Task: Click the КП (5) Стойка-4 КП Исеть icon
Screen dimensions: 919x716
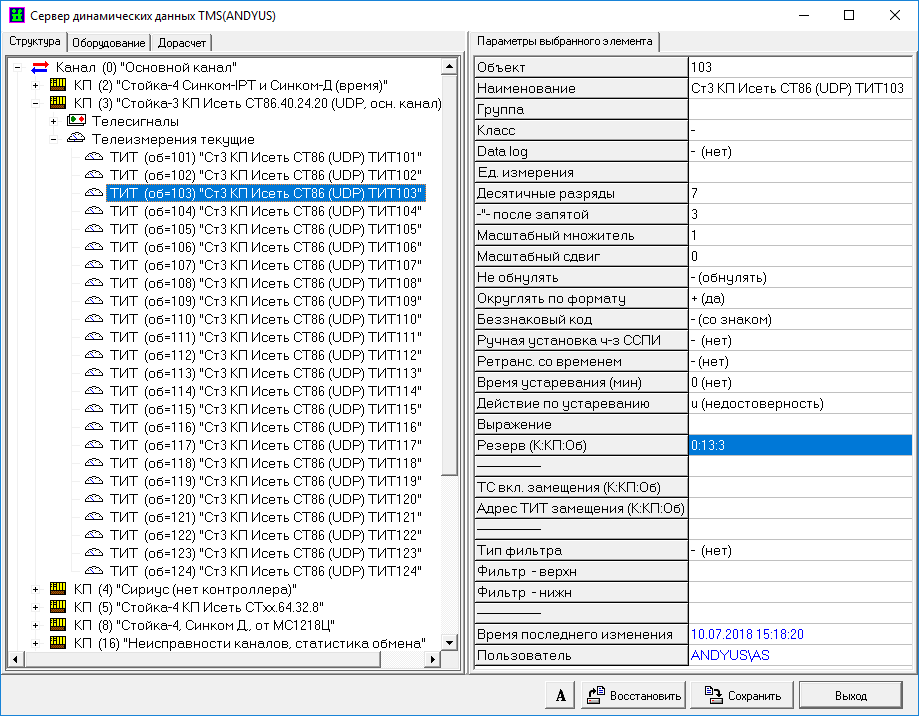Action: click(58, 607)
